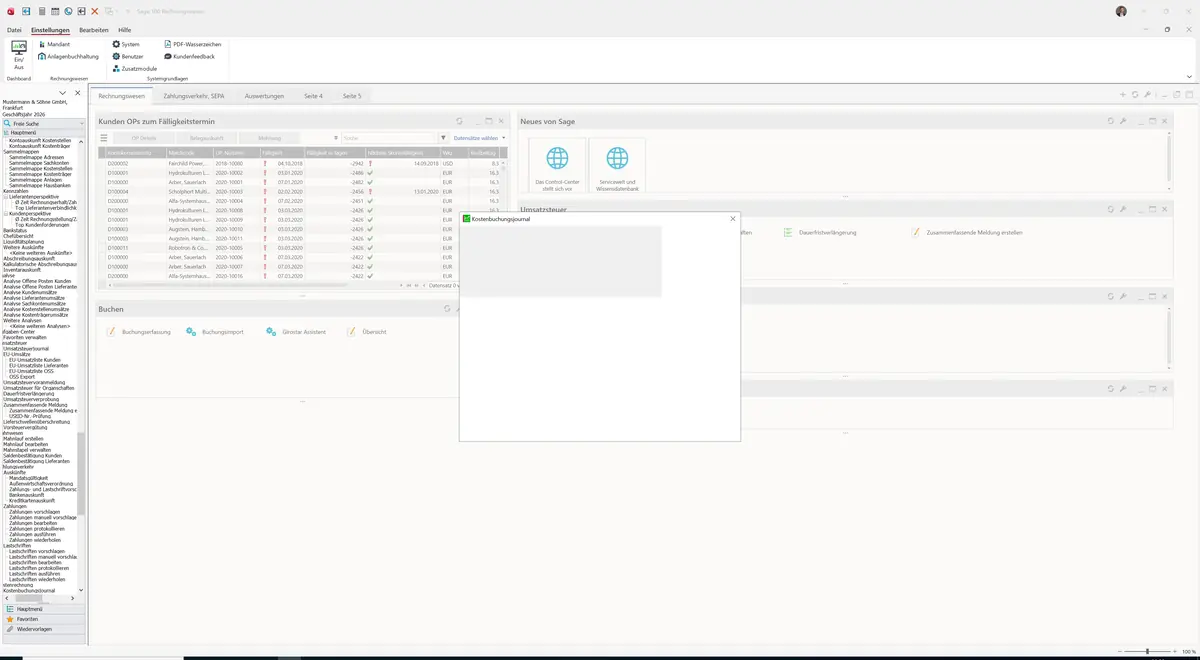
Task: Open the Bearbeiten menu
Action: coord(94,30)
